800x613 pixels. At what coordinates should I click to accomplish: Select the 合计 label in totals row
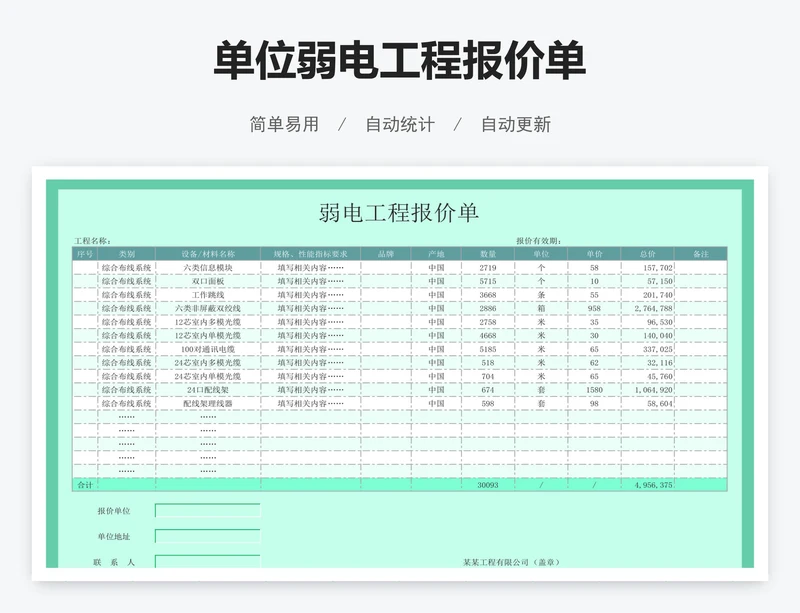pos(85,485)
